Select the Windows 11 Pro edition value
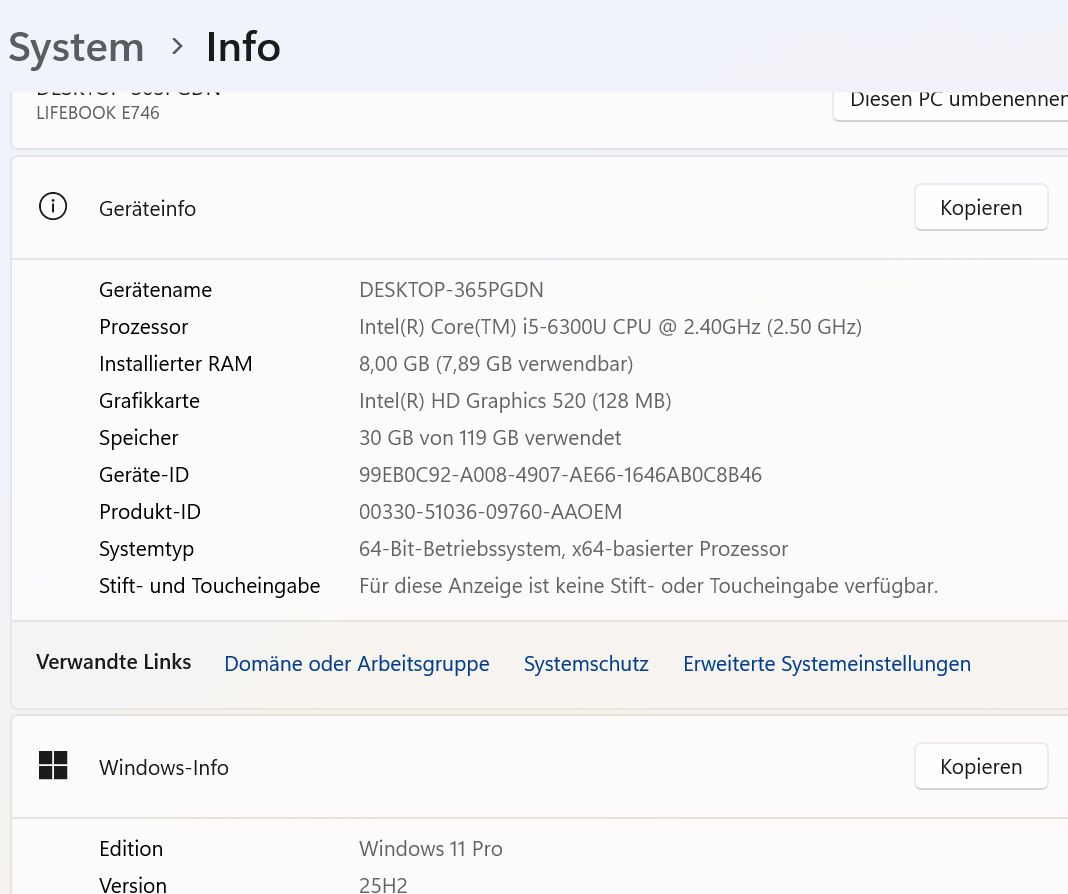 coord(430,849)
